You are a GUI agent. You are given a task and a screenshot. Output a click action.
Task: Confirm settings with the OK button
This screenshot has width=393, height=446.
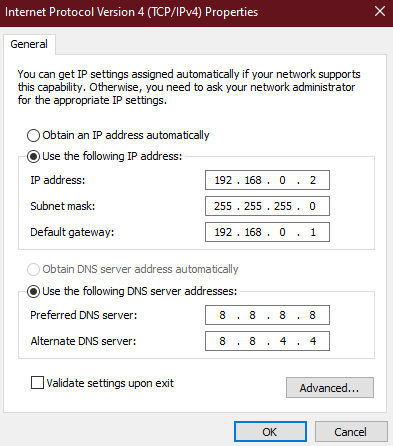270,432
